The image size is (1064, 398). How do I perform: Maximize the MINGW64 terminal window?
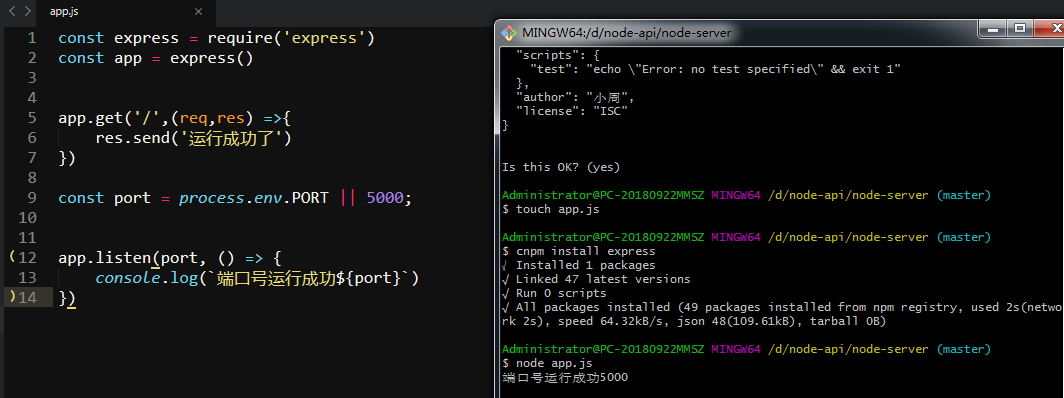(1019, 28)
